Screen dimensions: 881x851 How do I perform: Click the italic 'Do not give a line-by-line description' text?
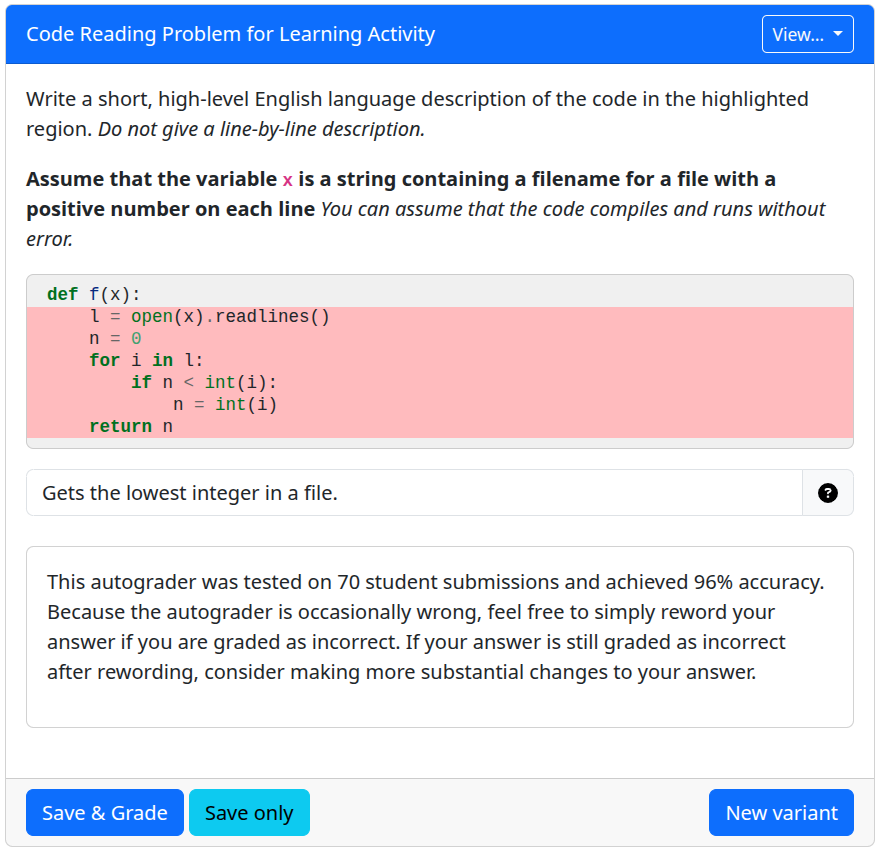coord(261,130)
